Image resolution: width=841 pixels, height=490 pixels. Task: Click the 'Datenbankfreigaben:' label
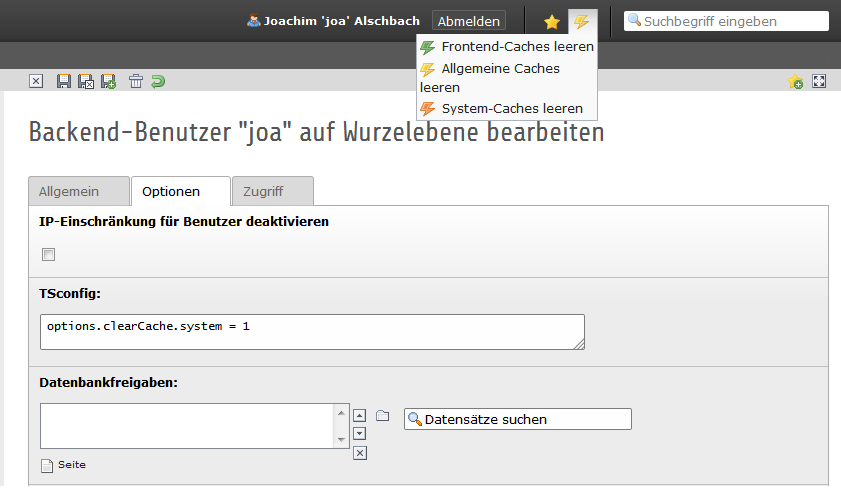pyautogui.click(x=108, y=383)
